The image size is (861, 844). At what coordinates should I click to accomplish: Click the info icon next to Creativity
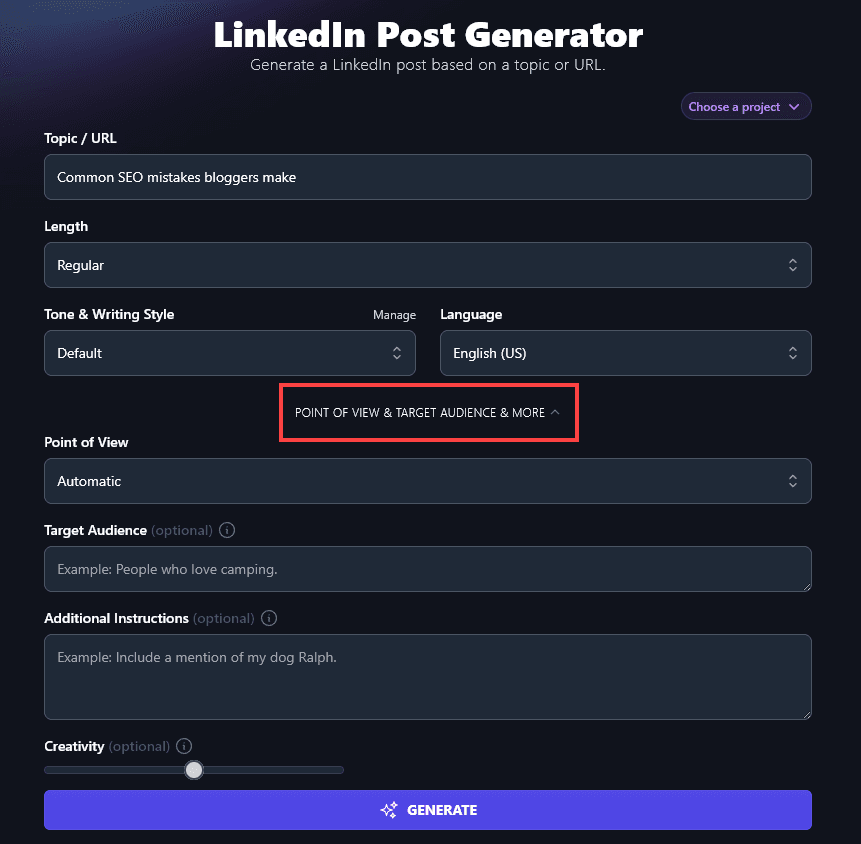183,746
